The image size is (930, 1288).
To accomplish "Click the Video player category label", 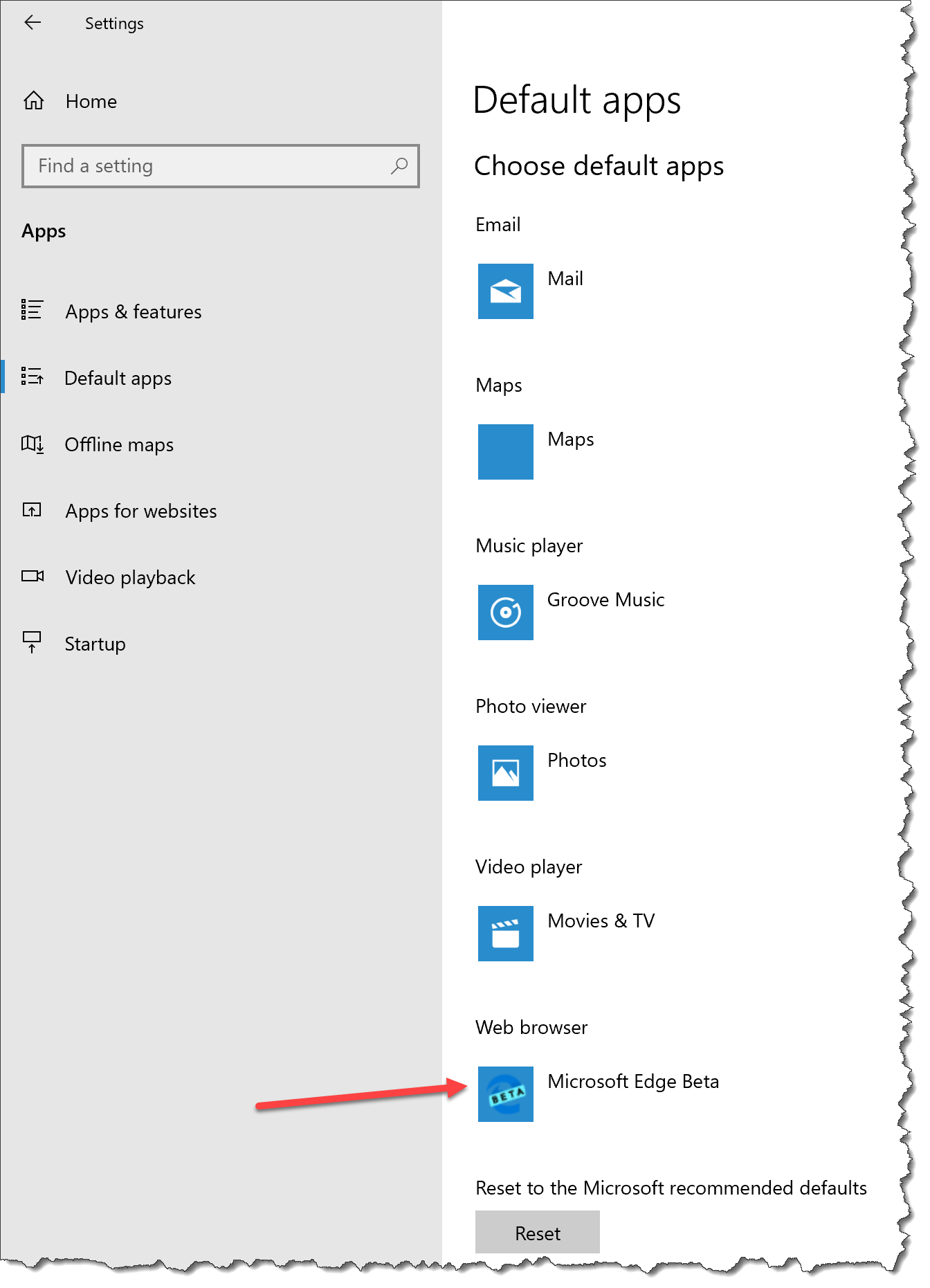I will pyautogui.click(x=529, y=867).
